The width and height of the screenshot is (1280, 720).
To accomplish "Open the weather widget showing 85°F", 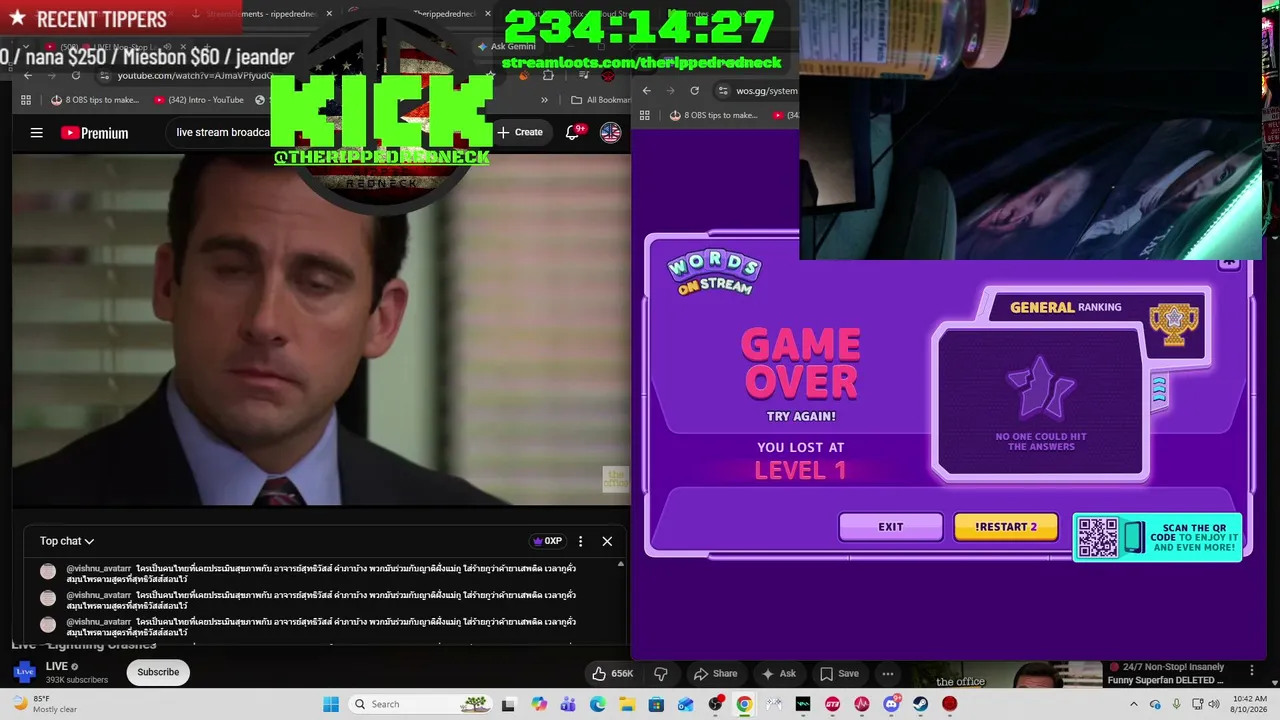I will (x=45, y=704).
